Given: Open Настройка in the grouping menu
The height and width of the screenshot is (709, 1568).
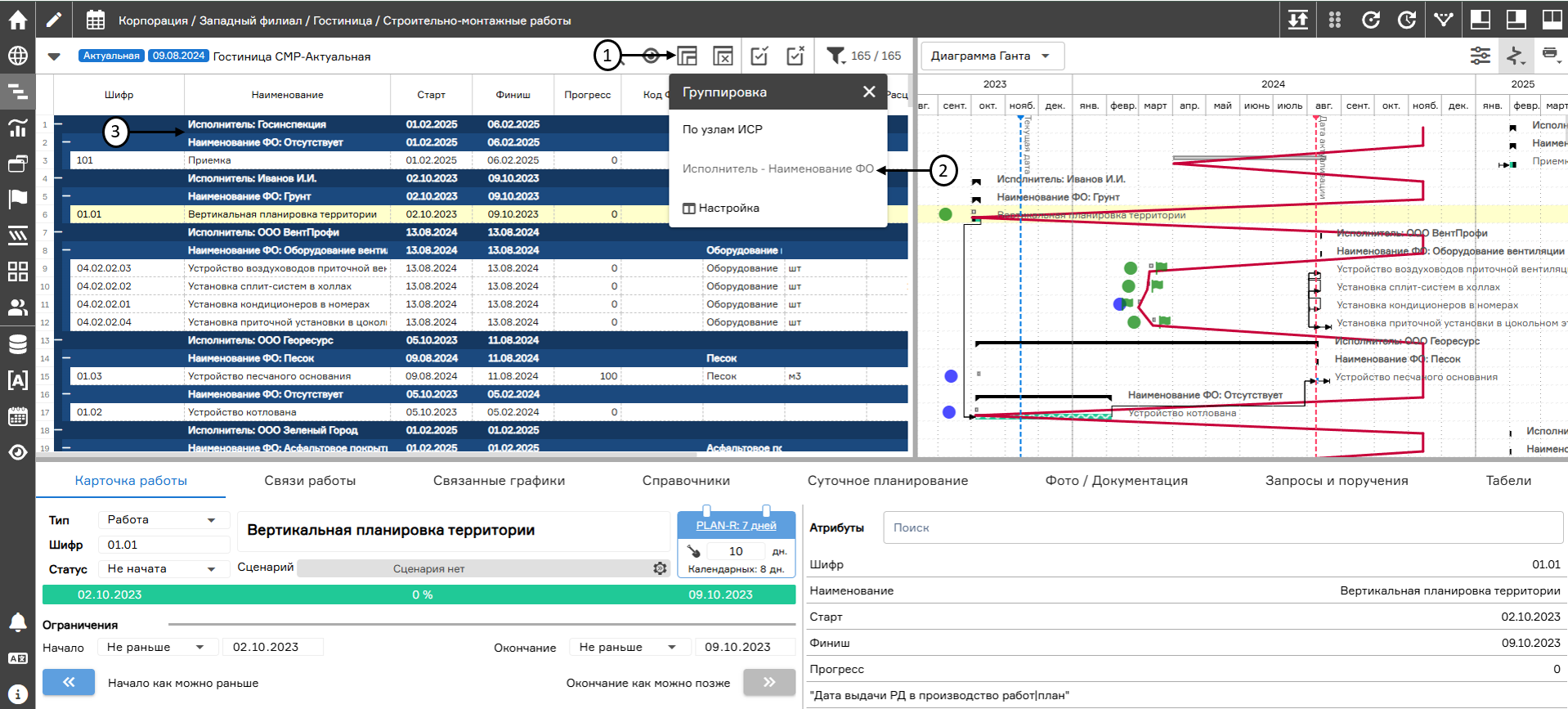Looking at the screenshot, I should [x=721, y=208].
